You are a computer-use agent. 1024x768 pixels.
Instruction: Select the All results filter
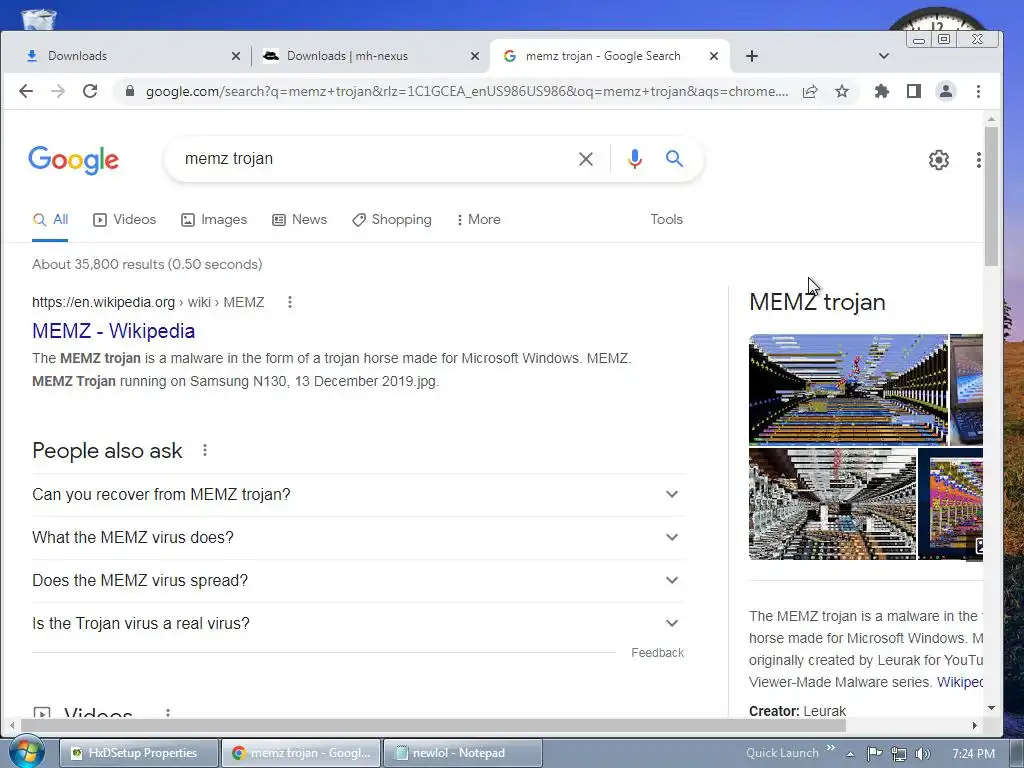50,219
